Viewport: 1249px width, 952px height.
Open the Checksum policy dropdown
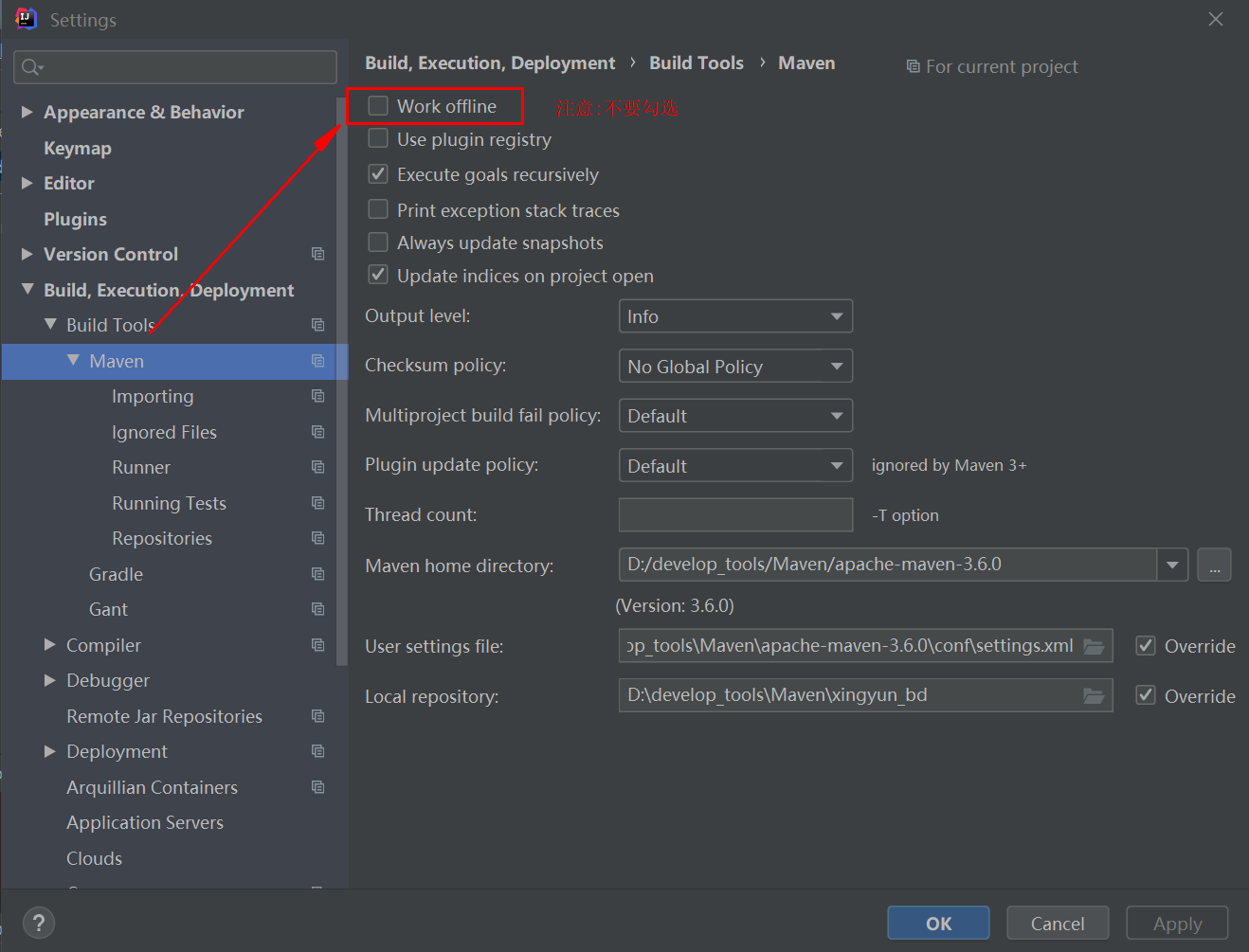pyautogui.click(x=735, y=366)
